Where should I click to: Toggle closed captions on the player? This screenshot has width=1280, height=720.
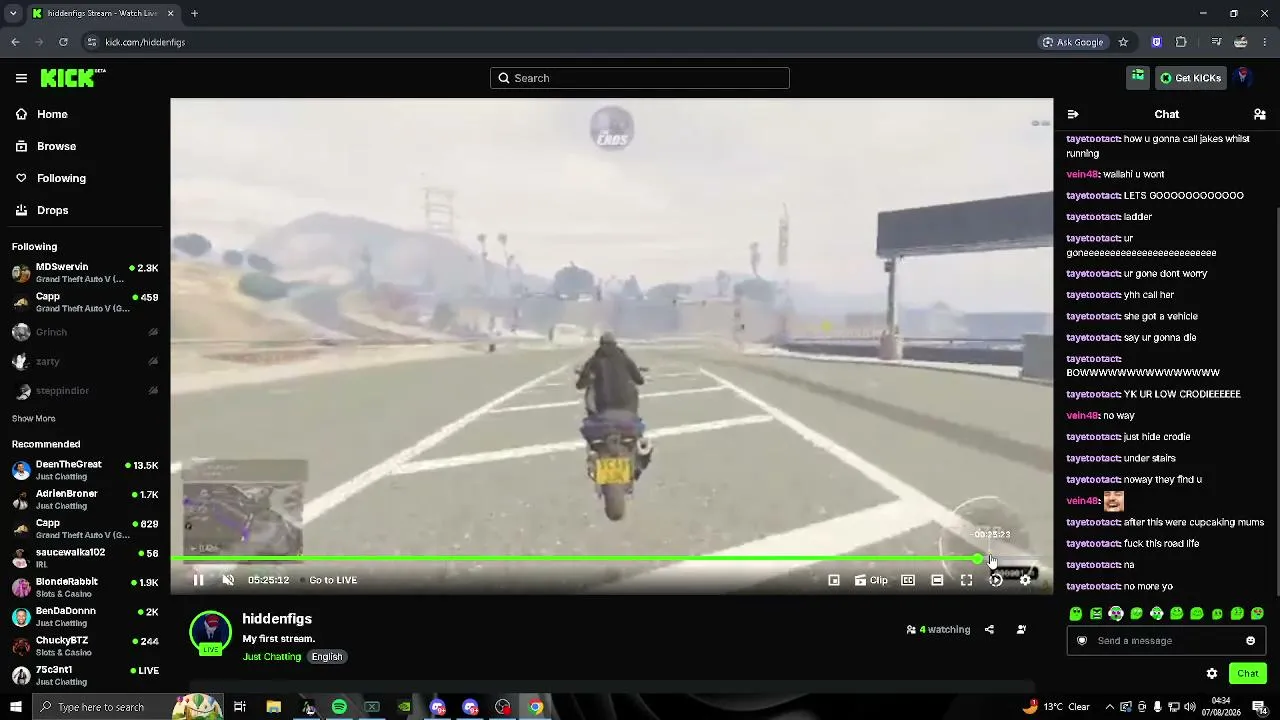pos(908,580)
